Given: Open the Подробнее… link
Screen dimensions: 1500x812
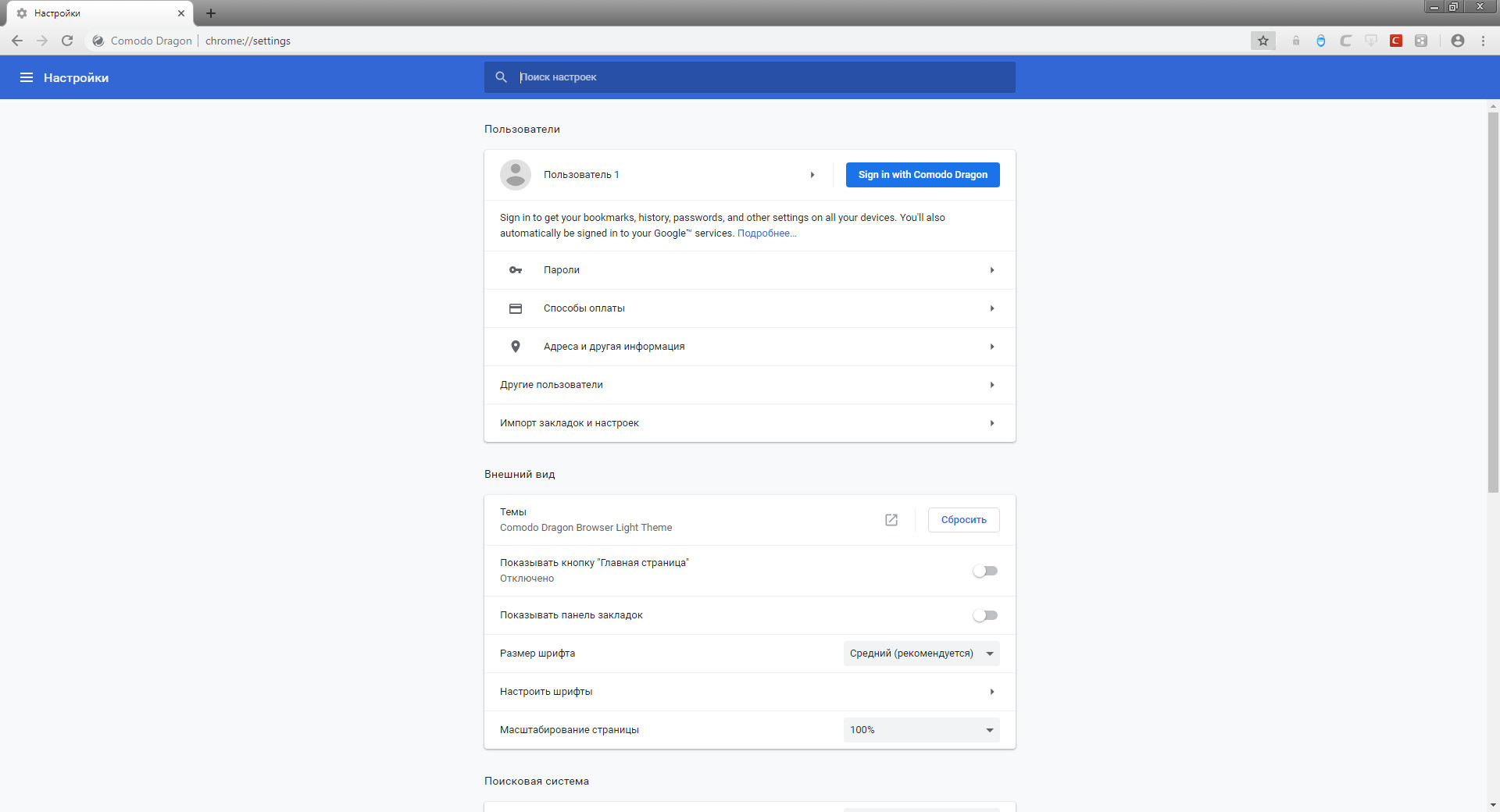Looking at the screenshot, I should (766, 233).
